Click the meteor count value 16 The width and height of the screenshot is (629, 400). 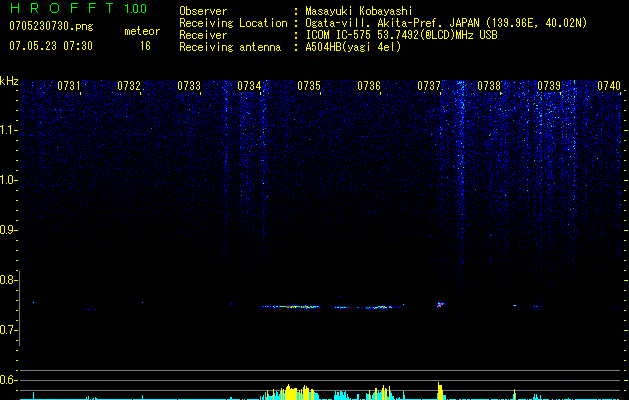tap(145, 46)
